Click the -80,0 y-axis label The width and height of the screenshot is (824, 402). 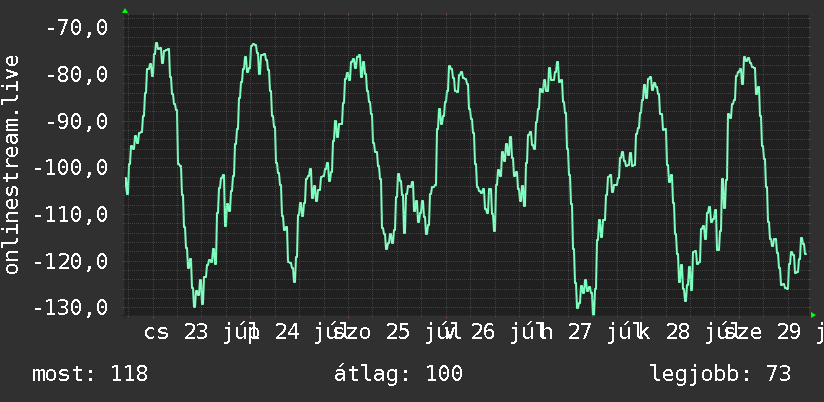77,74
